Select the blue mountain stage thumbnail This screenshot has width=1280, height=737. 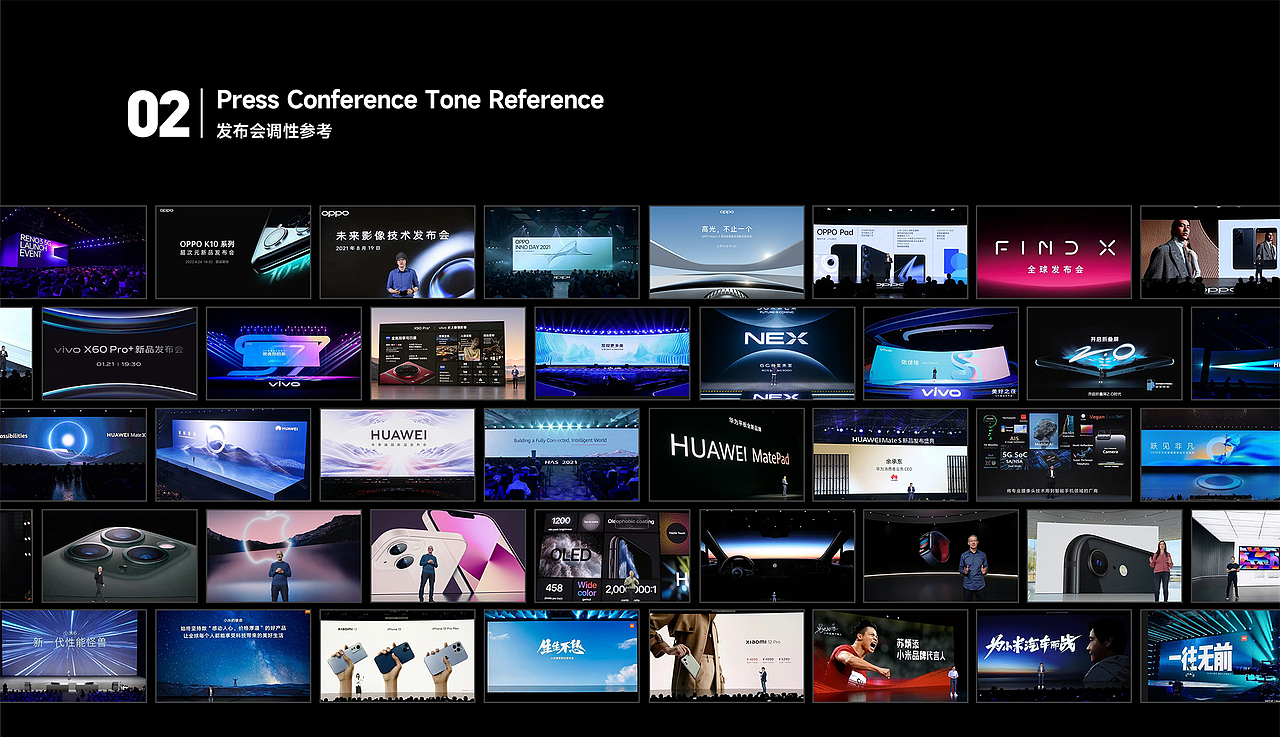612,353
